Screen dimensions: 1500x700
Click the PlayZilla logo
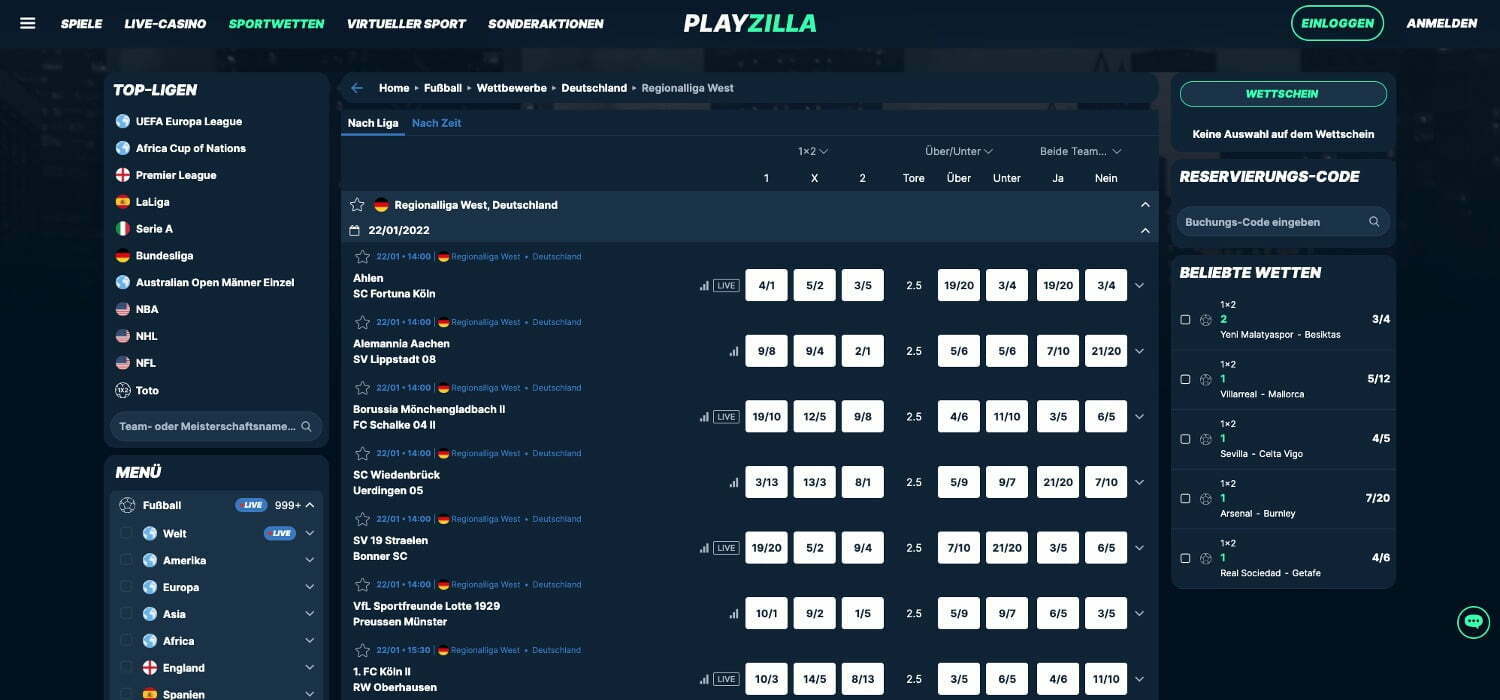pos(750,23)
